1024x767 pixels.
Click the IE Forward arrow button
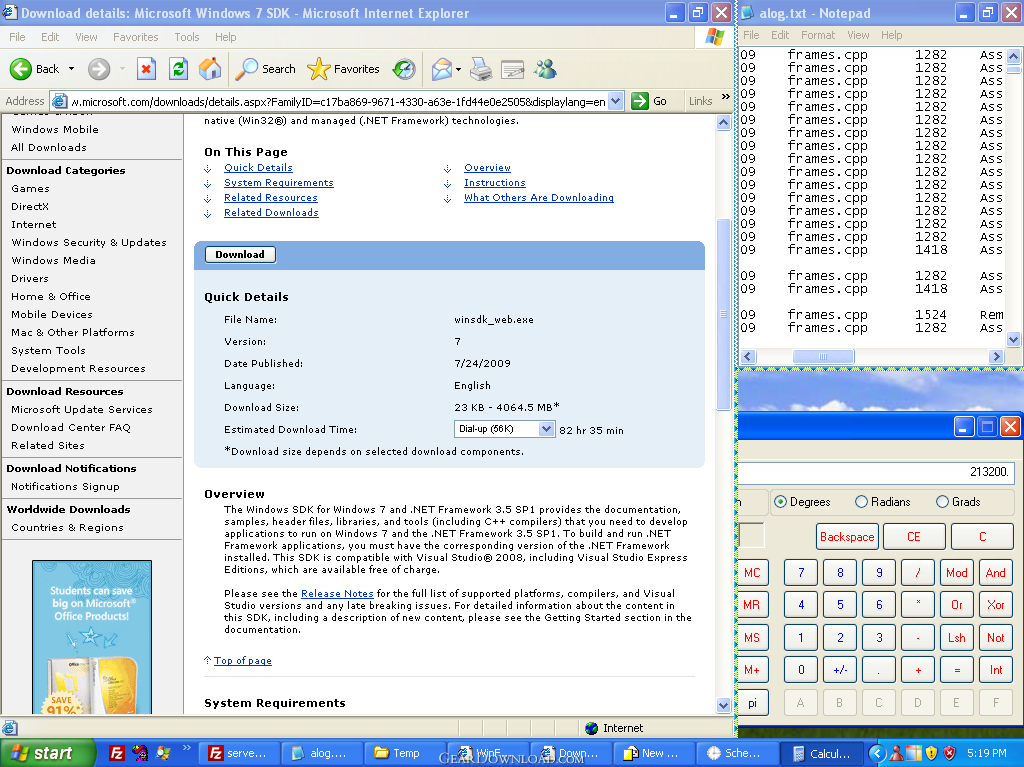click(99, 69)
